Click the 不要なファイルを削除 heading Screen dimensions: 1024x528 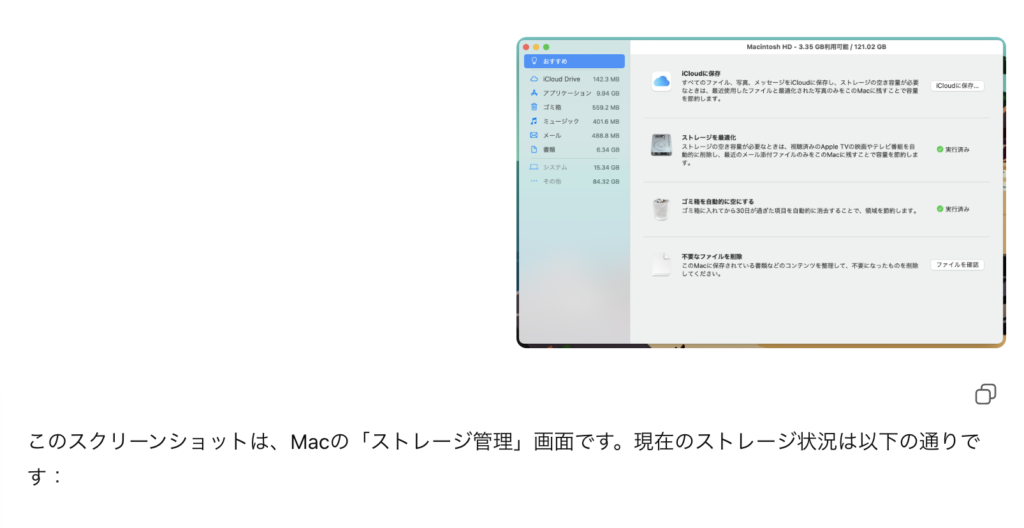[712, 257]
